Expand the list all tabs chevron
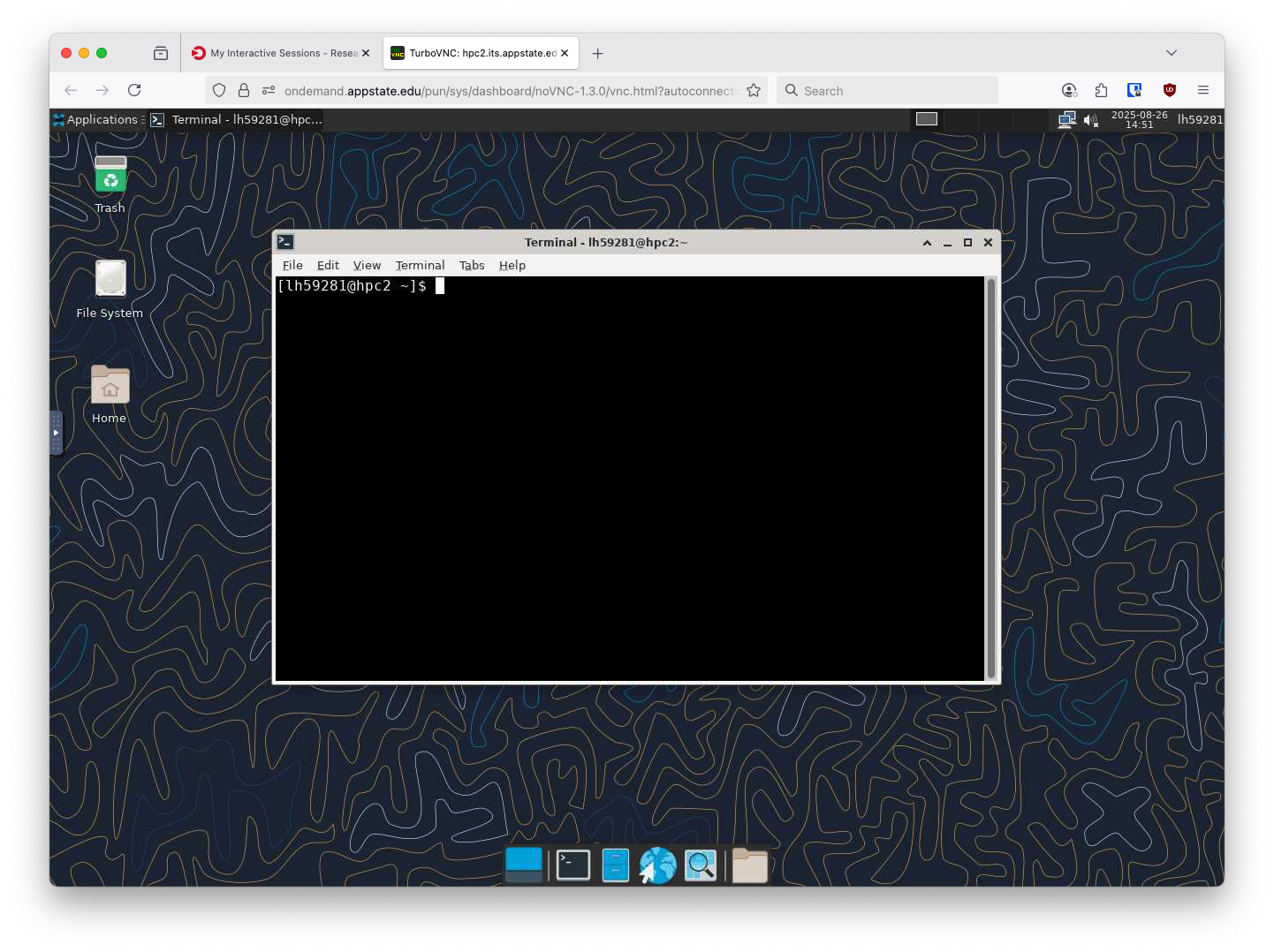Image resolution: width=1274 pixels, height=952 pixels. click(1171, 53)
